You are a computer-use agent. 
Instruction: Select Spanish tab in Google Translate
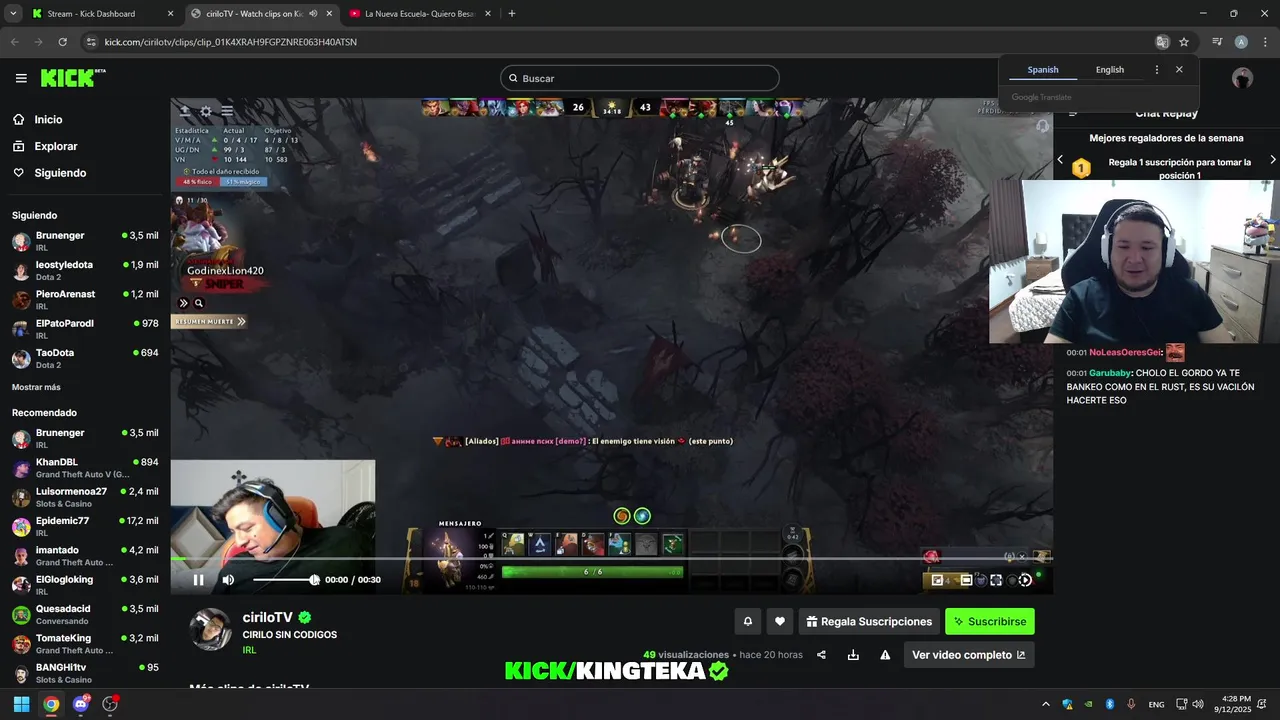tap(1043, 70)
